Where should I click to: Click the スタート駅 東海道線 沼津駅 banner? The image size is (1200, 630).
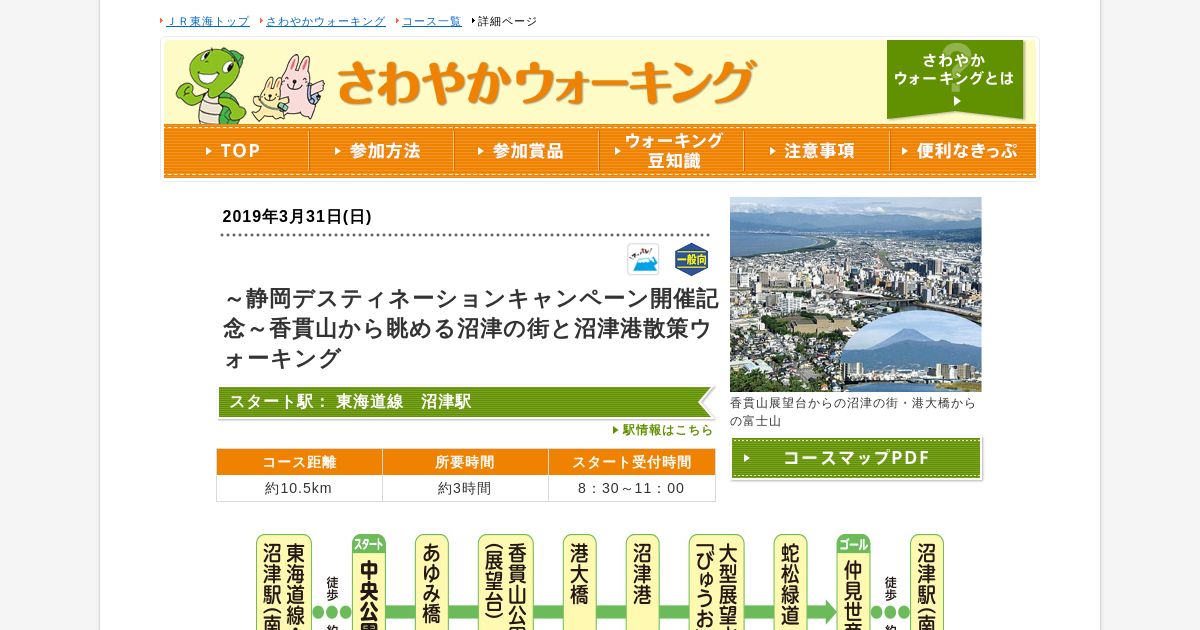[x=466, y=402]
